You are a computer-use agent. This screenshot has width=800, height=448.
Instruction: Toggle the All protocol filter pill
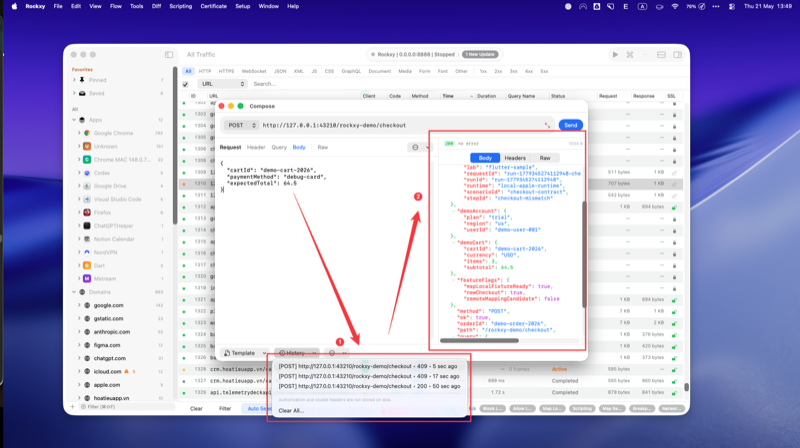[x=188, y=71]
